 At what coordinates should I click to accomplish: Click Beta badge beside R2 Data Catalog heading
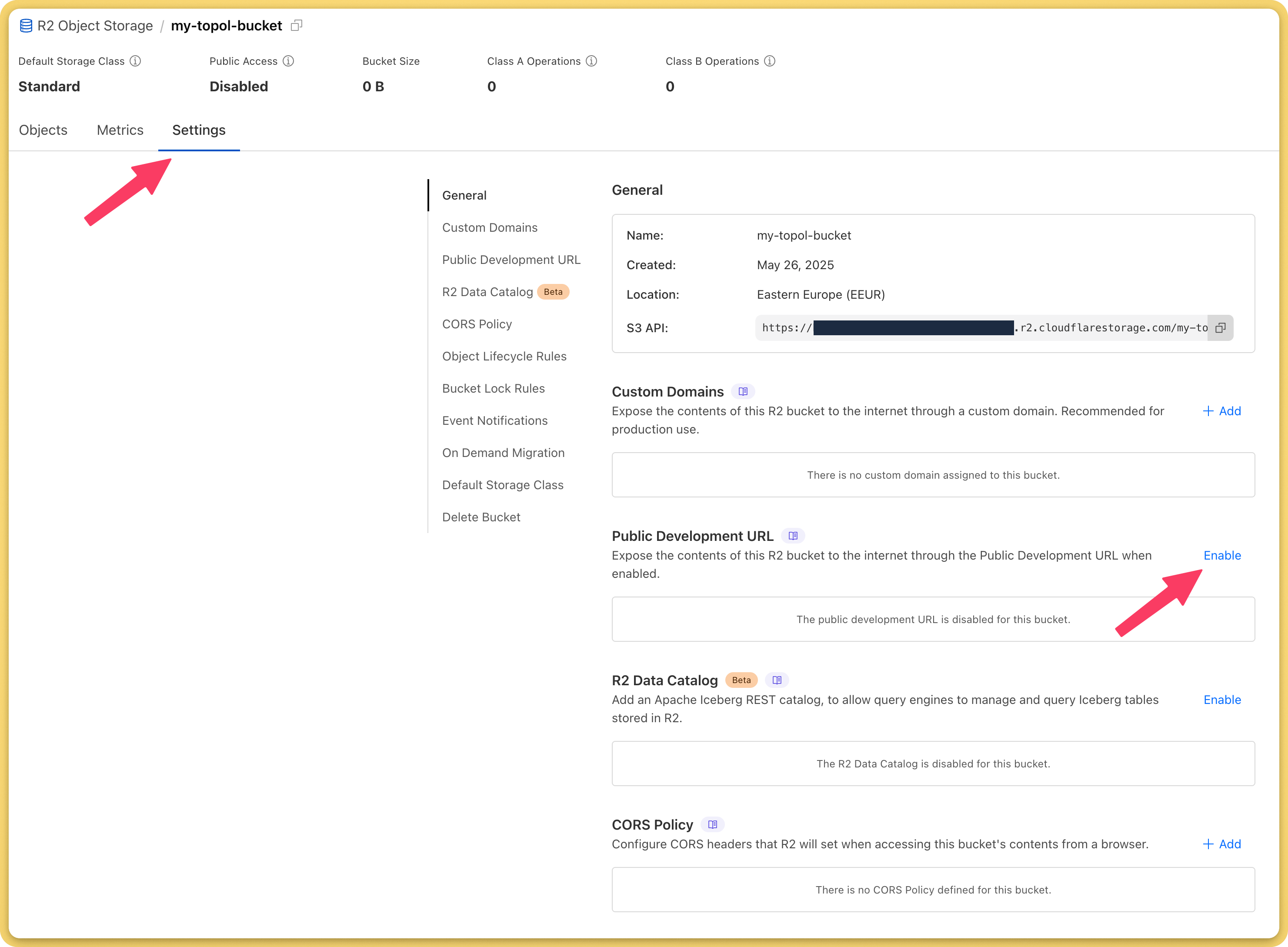[x=741, y=680]
